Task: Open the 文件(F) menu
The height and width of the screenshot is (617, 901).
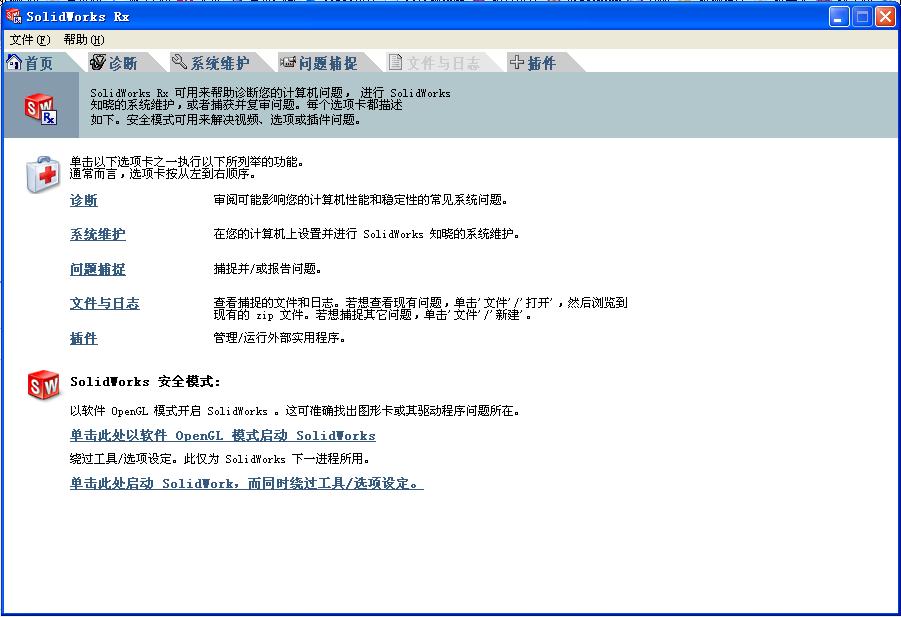Action: 30,40
